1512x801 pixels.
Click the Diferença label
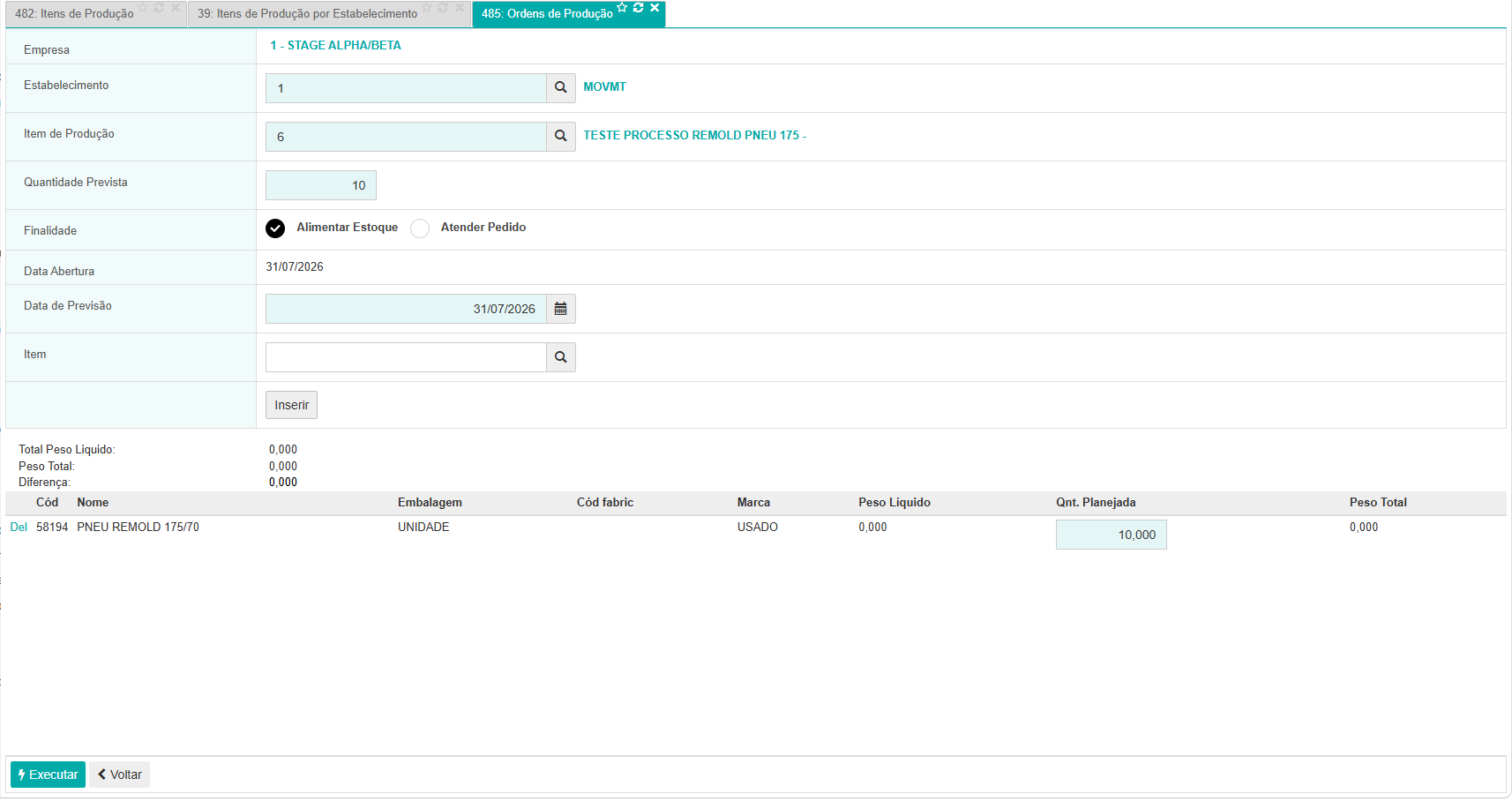coord(44,483)
